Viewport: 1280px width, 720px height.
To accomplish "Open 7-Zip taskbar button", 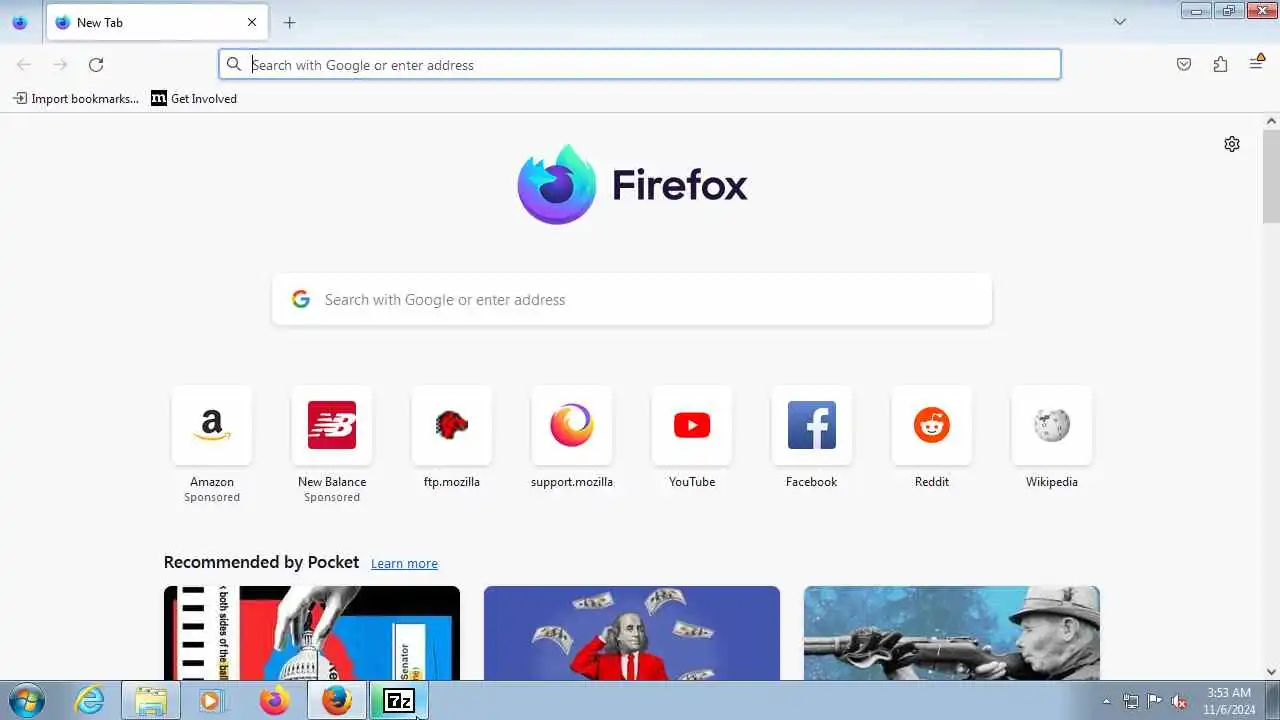I will click(399, 701).
